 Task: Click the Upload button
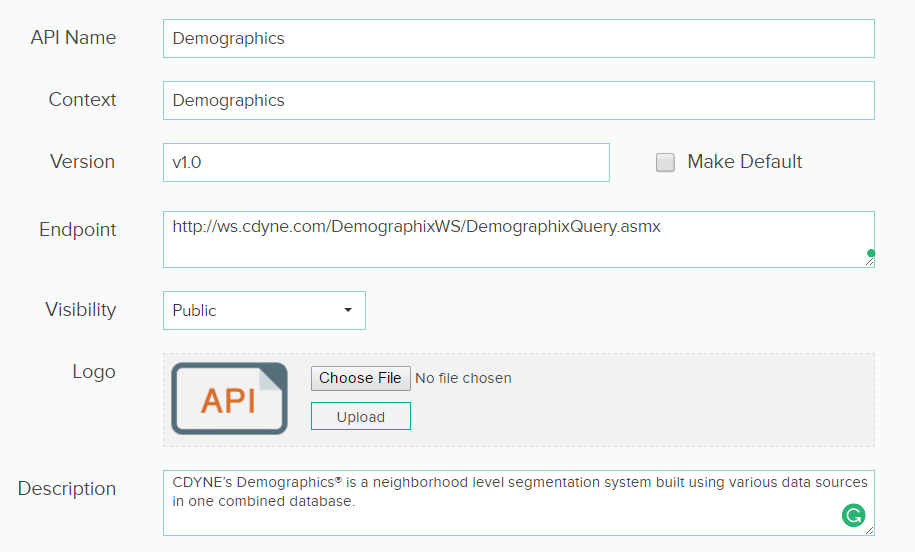coord(361,416)
